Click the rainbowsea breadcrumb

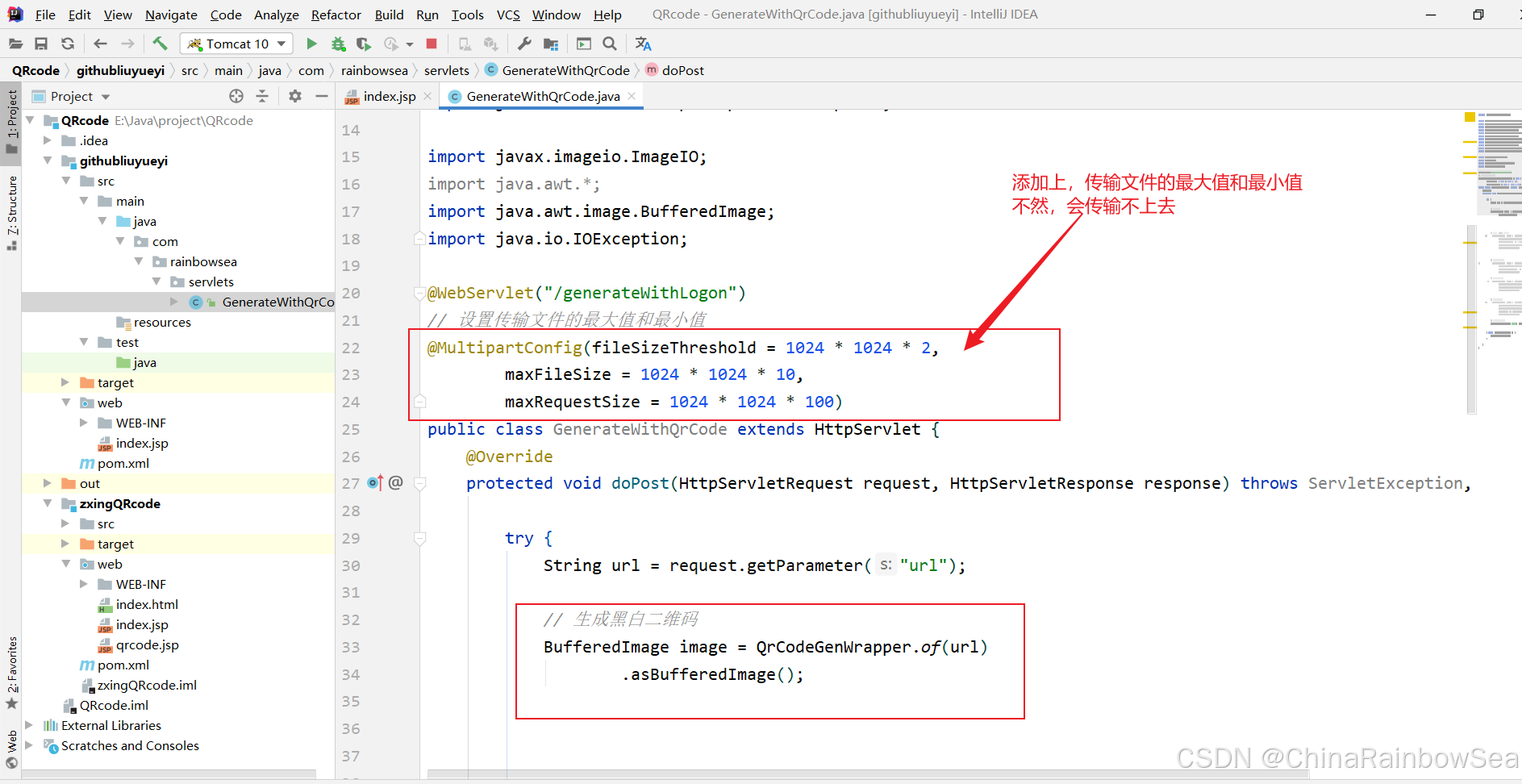coord(374,70)
